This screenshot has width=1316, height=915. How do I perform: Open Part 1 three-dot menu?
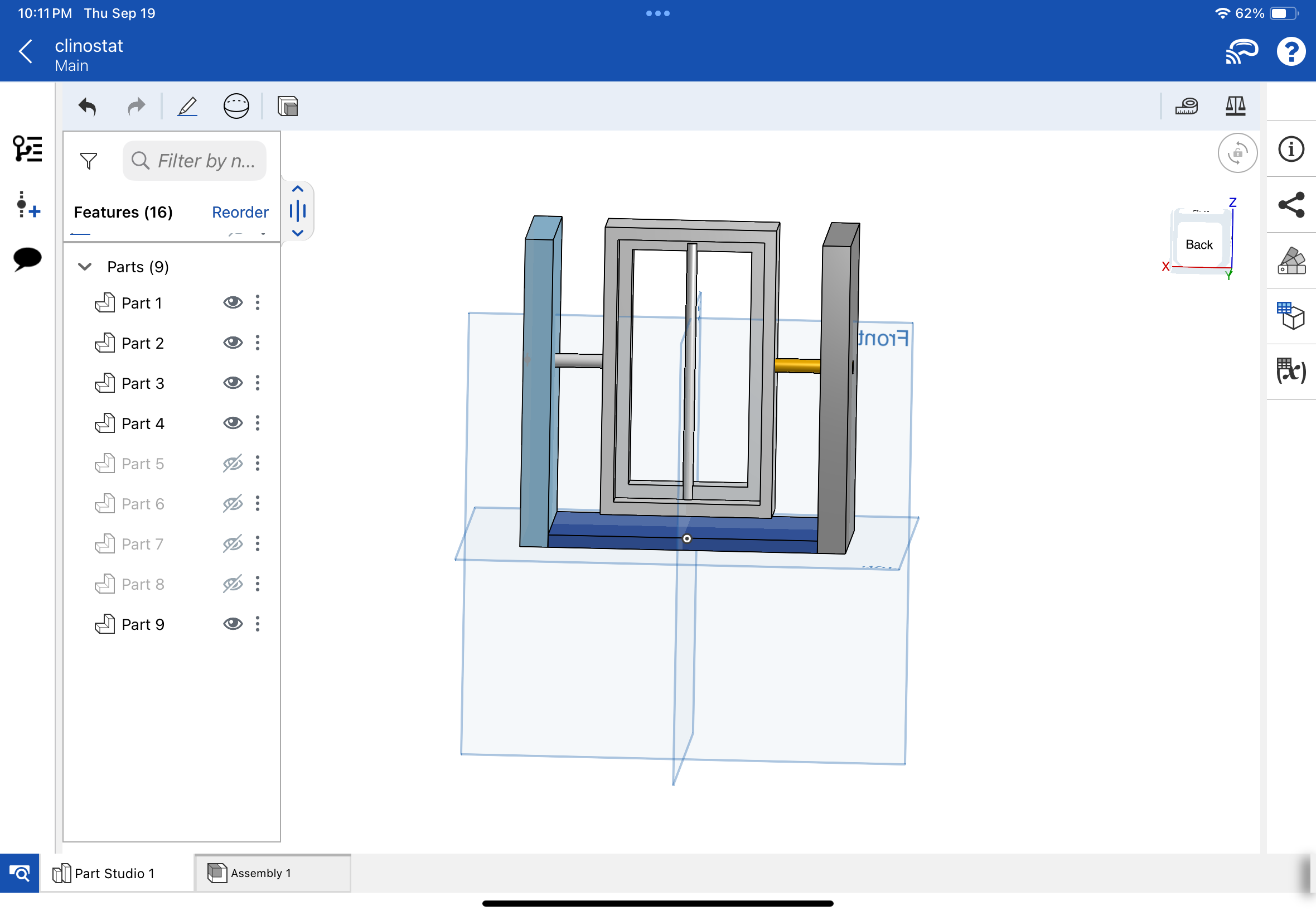point(258,303)
